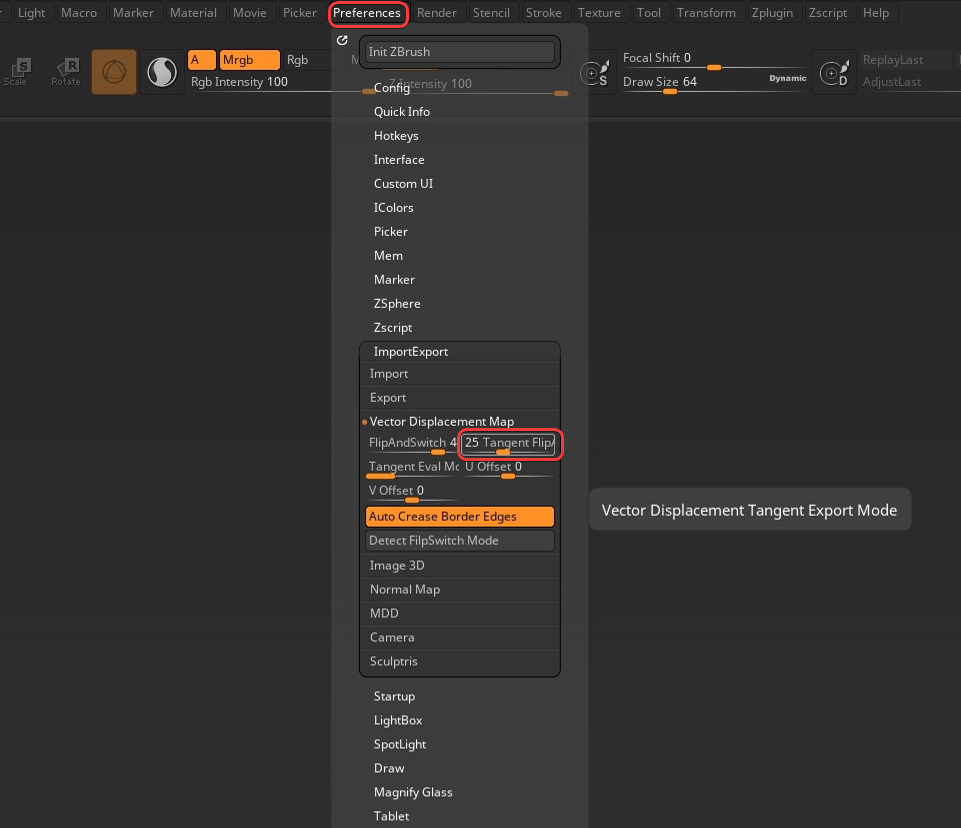
Task: Open the Render menu
Action: click(436, 13)
